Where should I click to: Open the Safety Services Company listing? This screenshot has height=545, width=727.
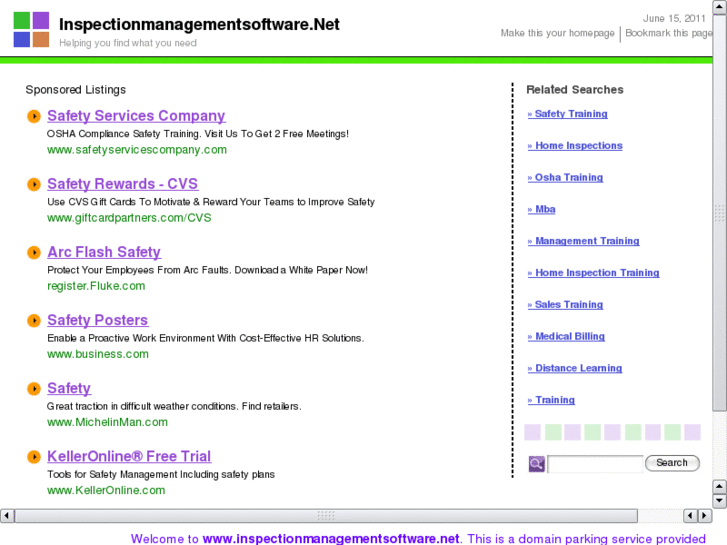point(136,115)
